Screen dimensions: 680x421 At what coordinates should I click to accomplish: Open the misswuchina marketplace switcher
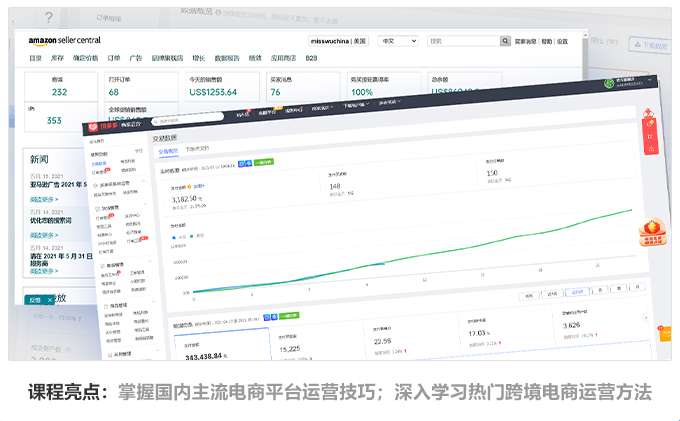(338, 41)
